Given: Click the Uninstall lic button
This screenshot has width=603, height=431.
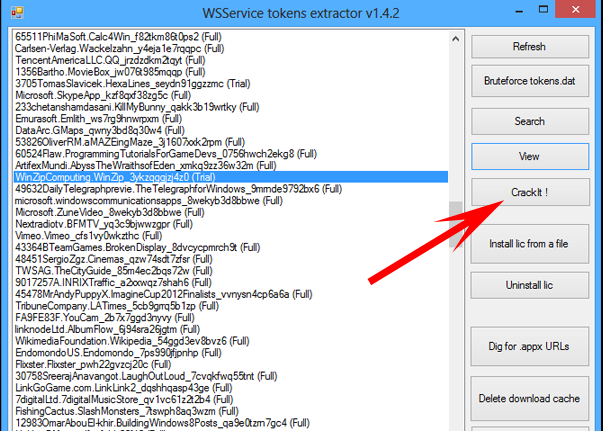Looking at the screenshot, I should (530, 285).
